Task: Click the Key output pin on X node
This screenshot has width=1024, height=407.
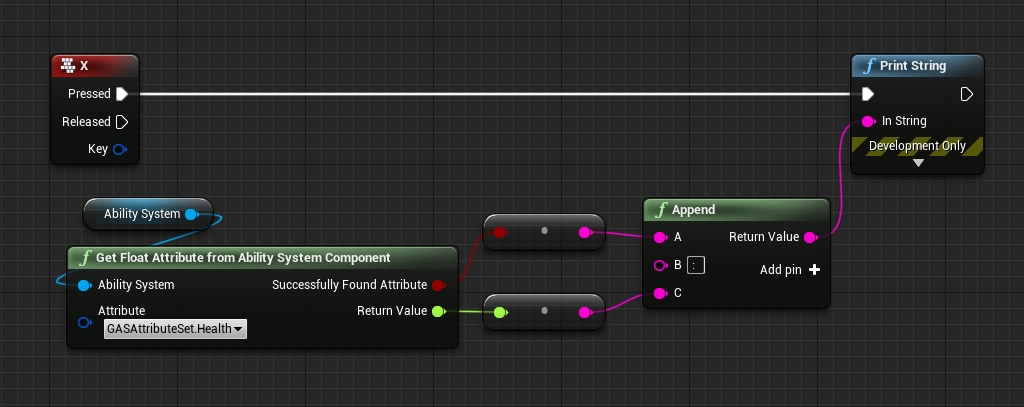Action: click(x=120, y=150)
